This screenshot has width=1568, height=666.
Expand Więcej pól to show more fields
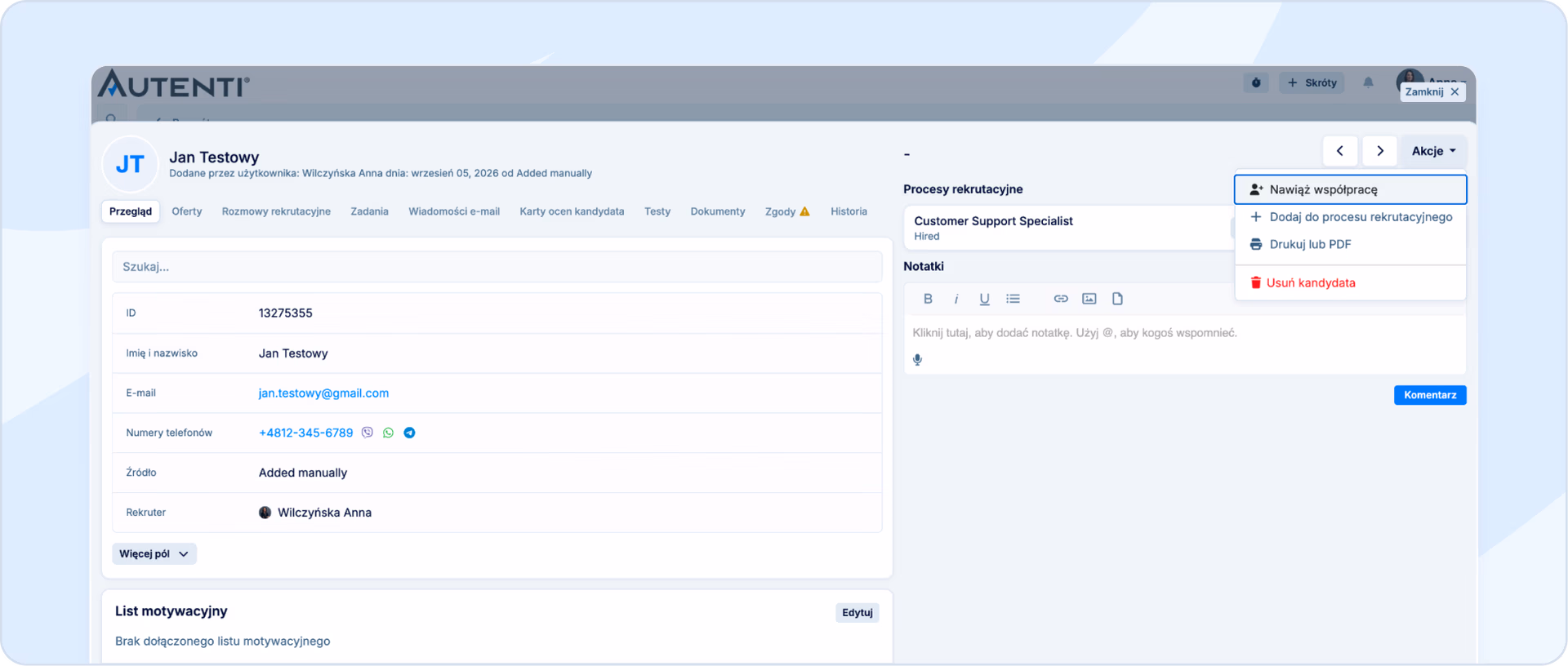(154, 554)
